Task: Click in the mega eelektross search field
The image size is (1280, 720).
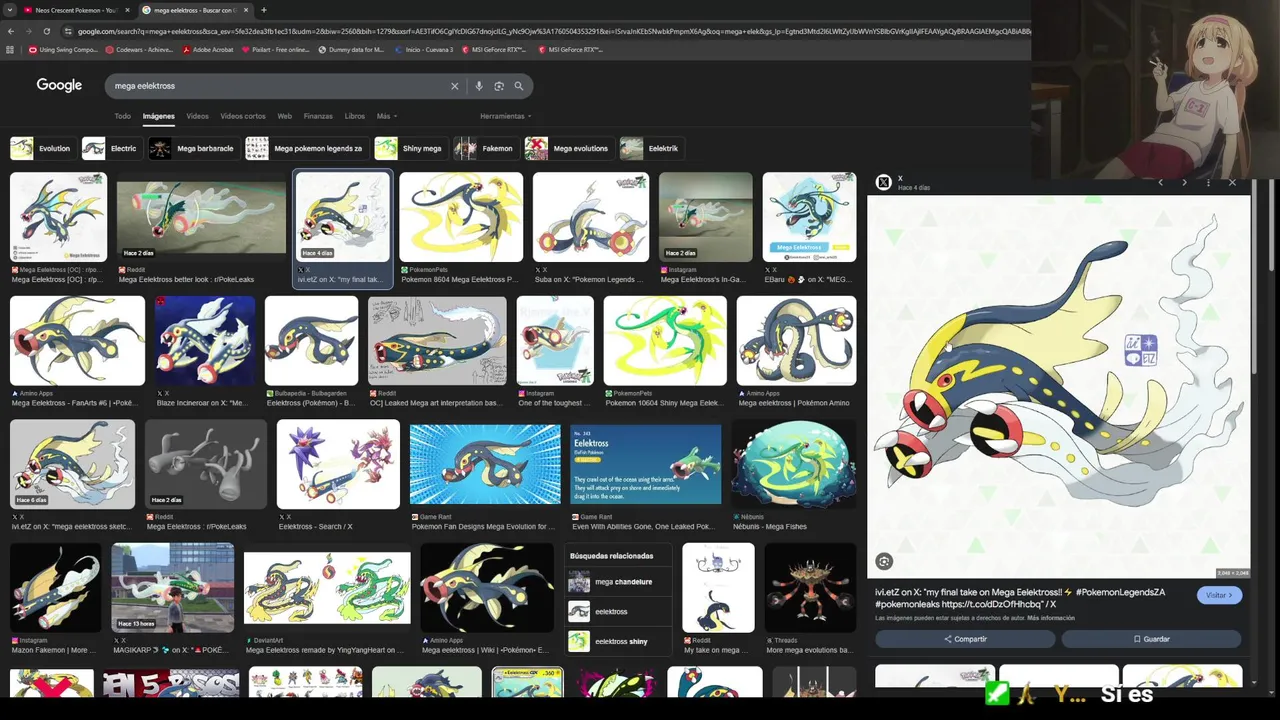Action: [x=280, y=86]
